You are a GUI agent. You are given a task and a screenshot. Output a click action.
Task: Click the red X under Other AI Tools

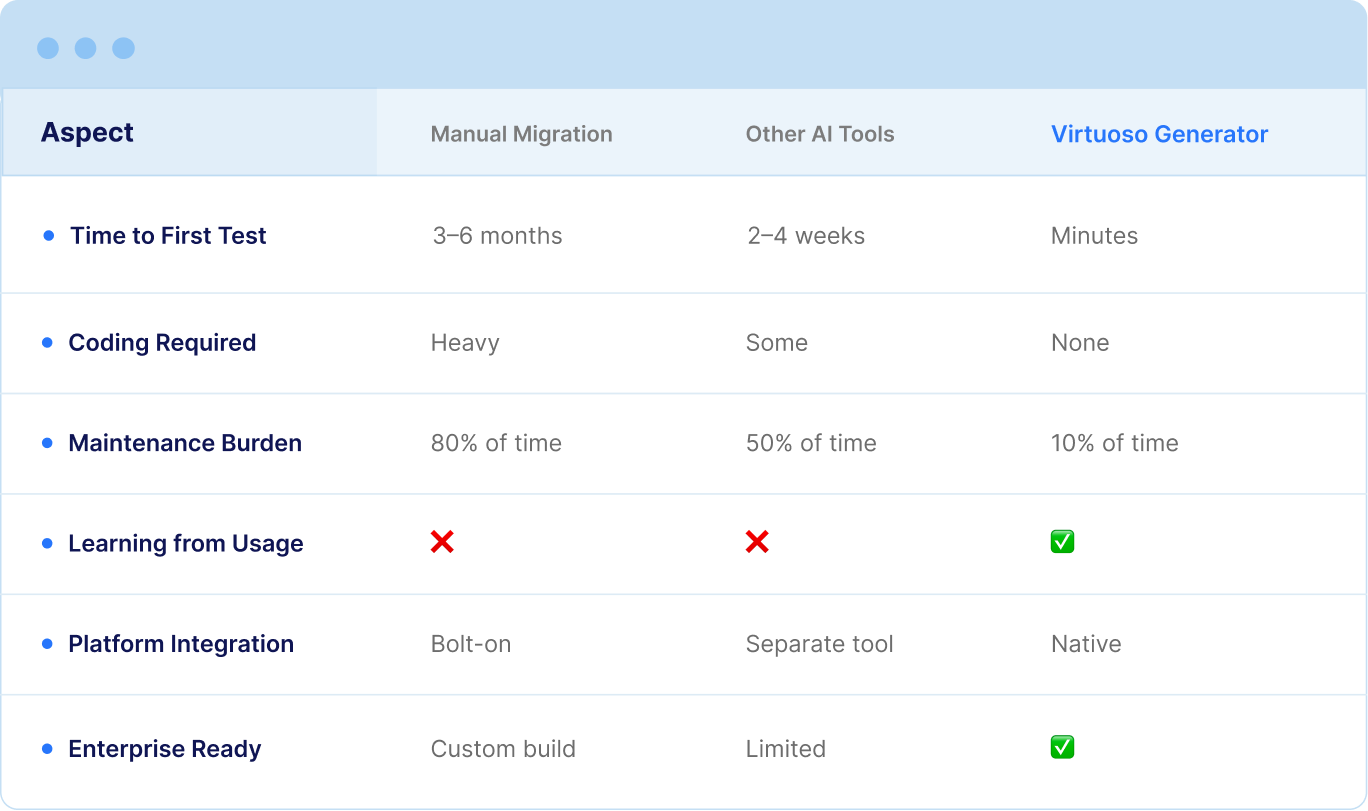coord(757,542)
